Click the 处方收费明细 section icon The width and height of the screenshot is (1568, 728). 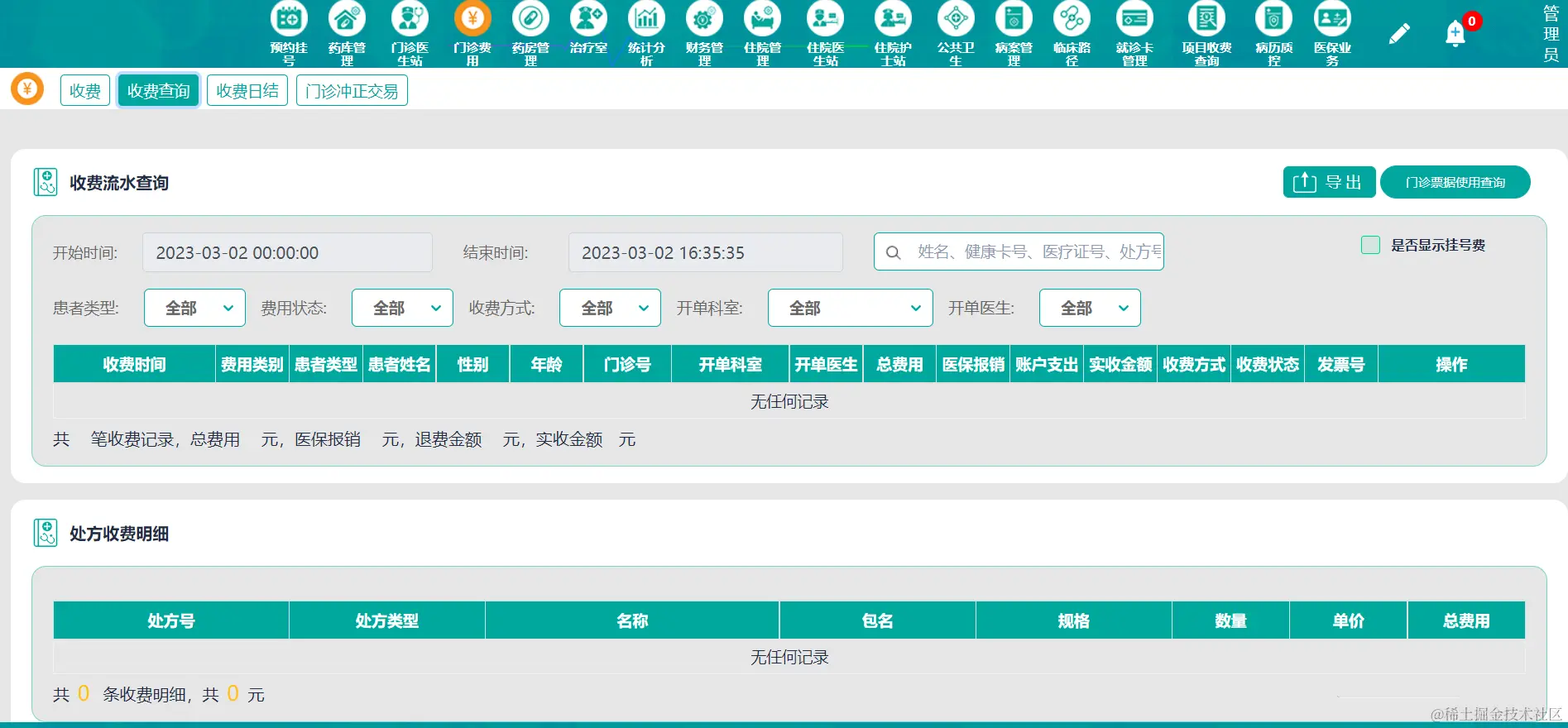click(x=46, y=533)
